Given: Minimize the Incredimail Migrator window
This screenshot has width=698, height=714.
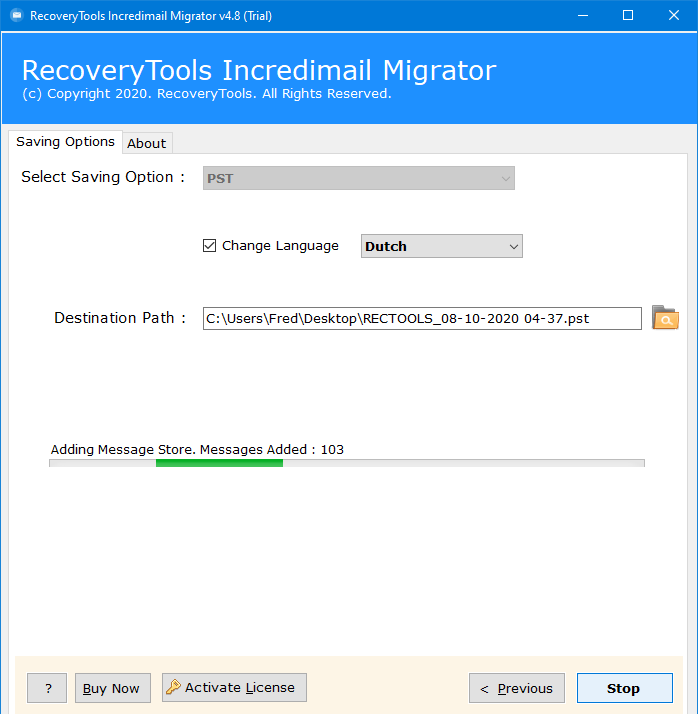Looking at the screenshot, I should (x=583, y=15).
